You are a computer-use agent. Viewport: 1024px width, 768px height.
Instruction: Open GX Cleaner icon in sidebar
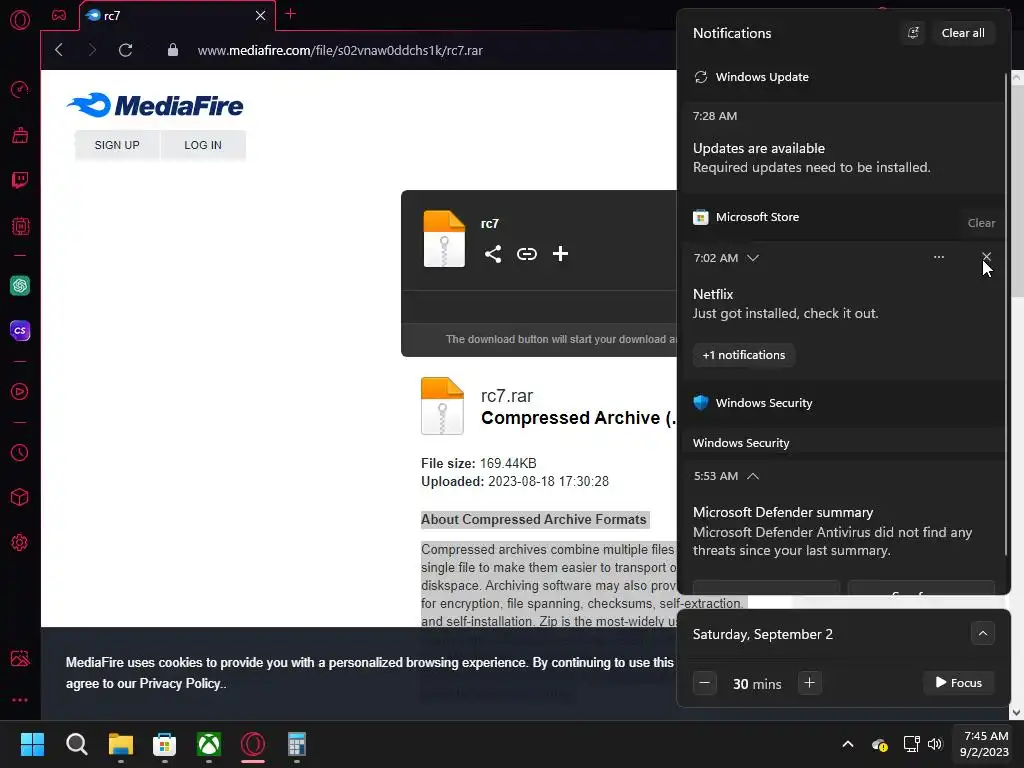click(20, 135)
